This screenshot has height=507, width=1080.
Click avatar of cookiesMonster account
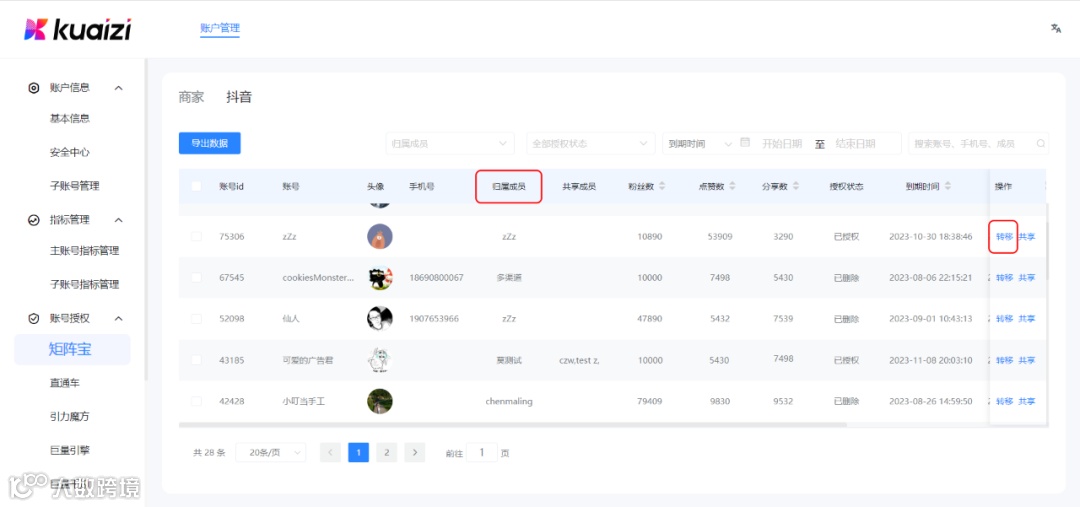380,278
